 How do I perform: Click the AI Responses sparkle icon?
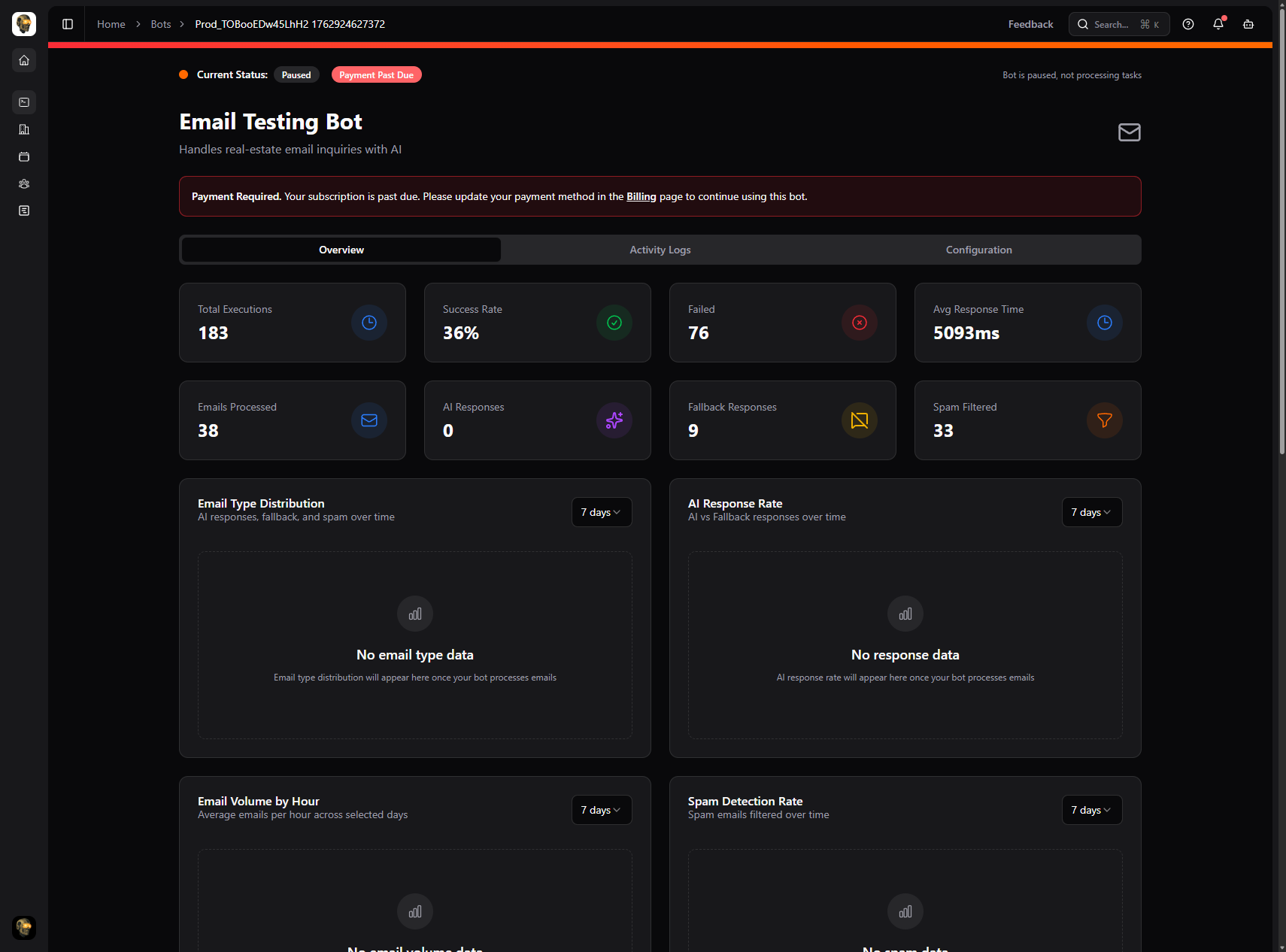(x=614, y=420)
